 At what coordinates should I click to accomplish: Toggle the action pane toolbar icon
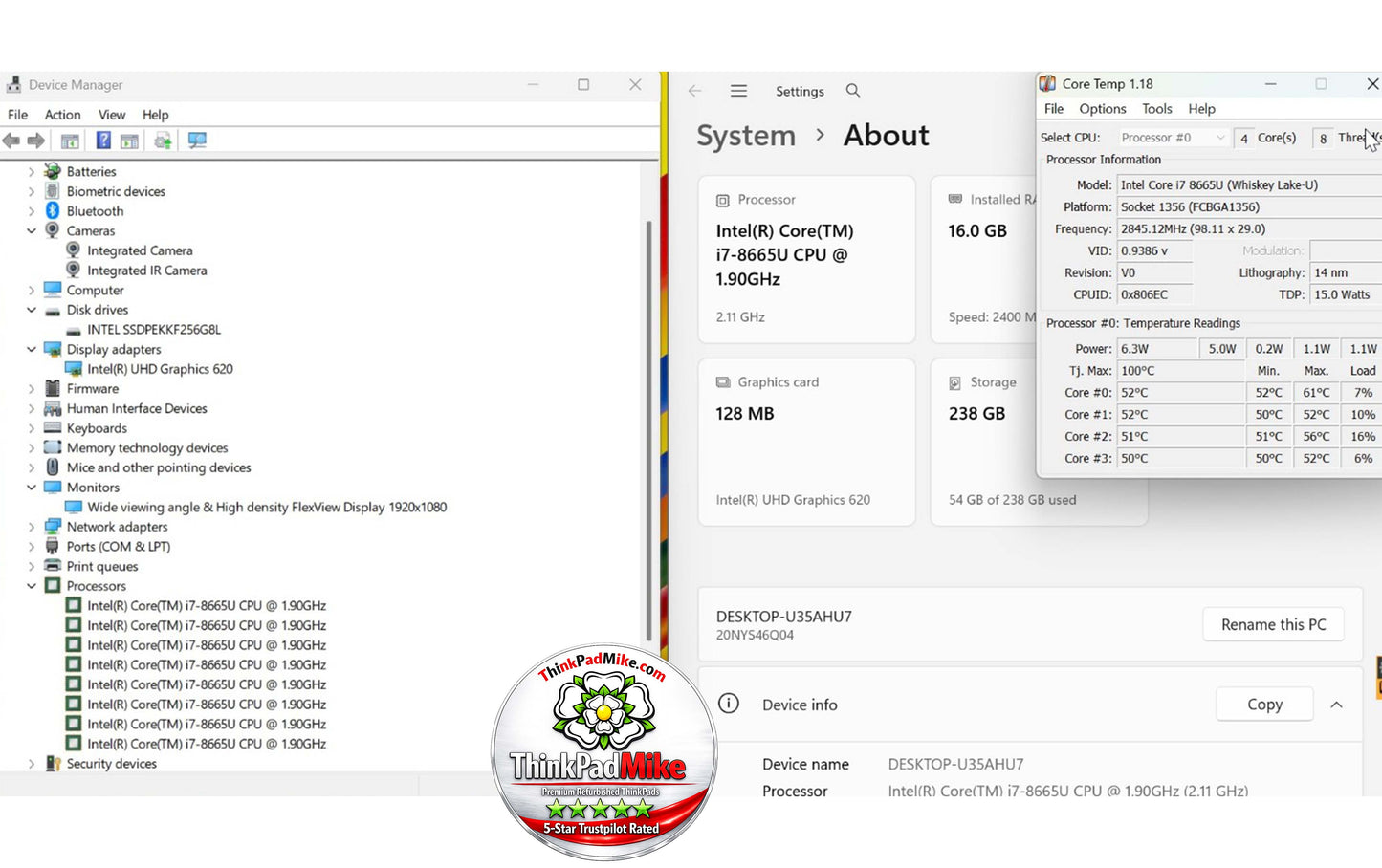129,141
